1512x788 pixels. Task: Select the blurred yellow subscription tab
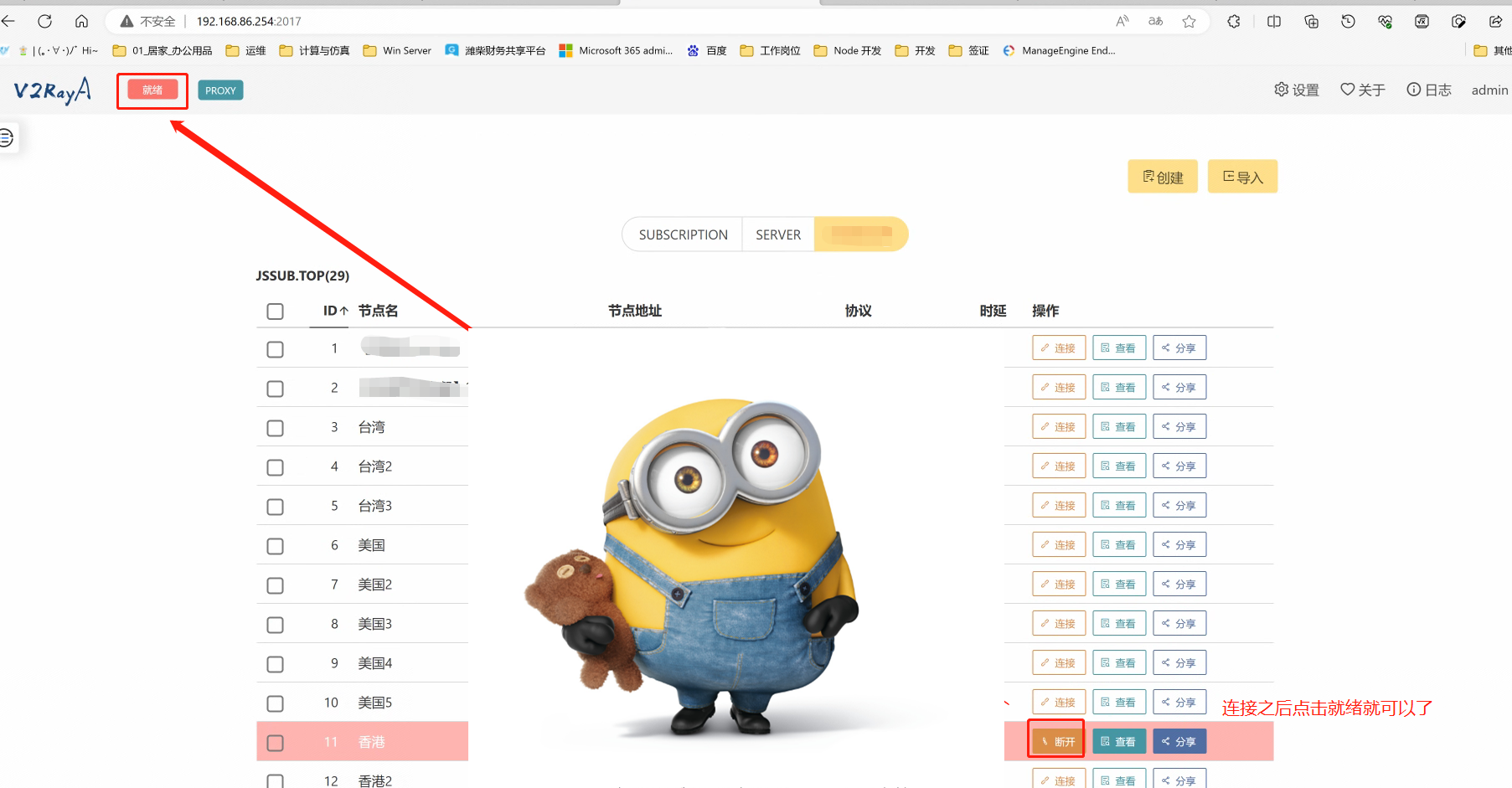[x=861, y=234]
